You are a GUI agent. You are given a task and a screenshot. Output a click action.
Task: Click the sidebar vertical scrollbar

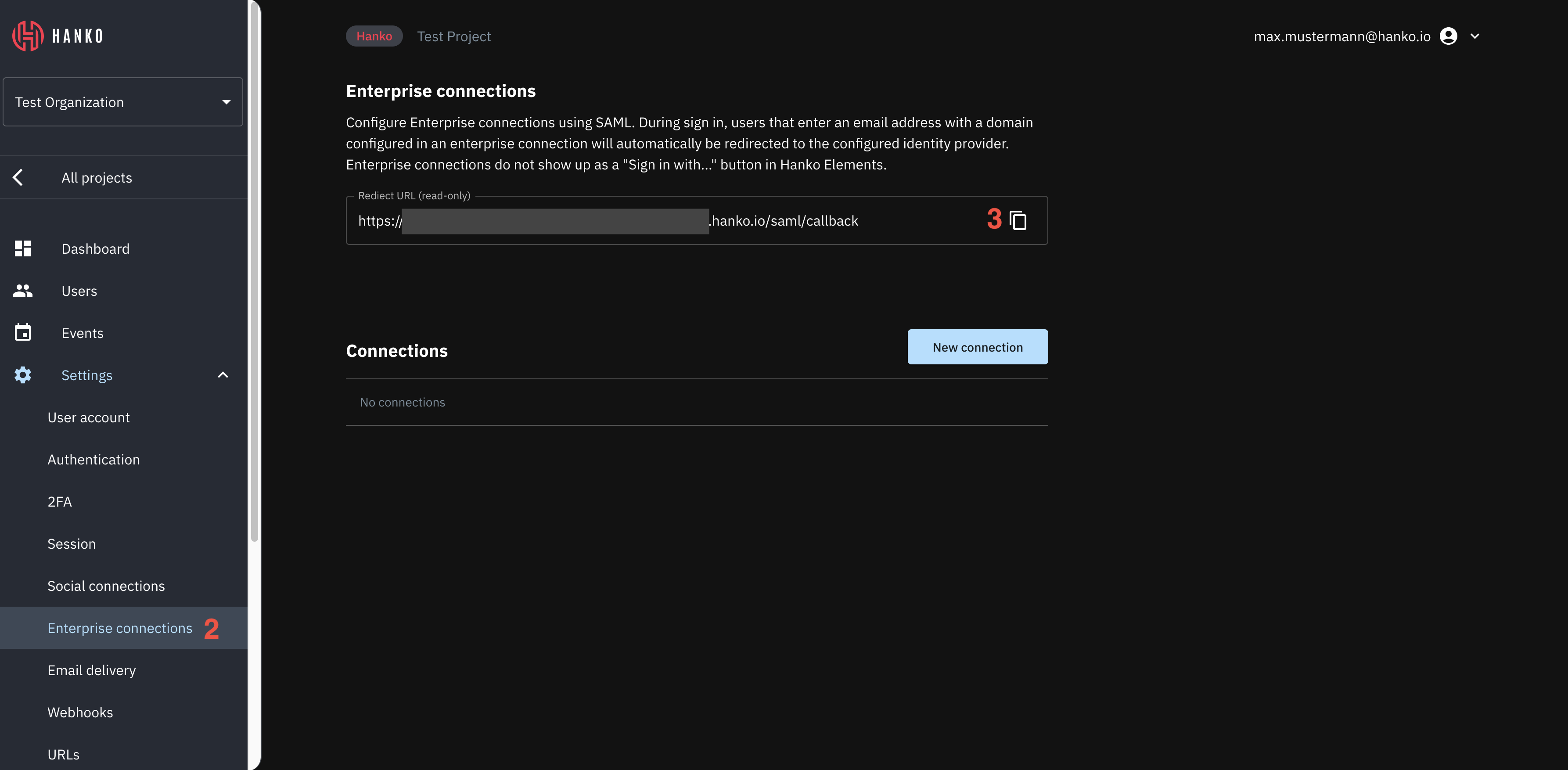coord(254,274)
